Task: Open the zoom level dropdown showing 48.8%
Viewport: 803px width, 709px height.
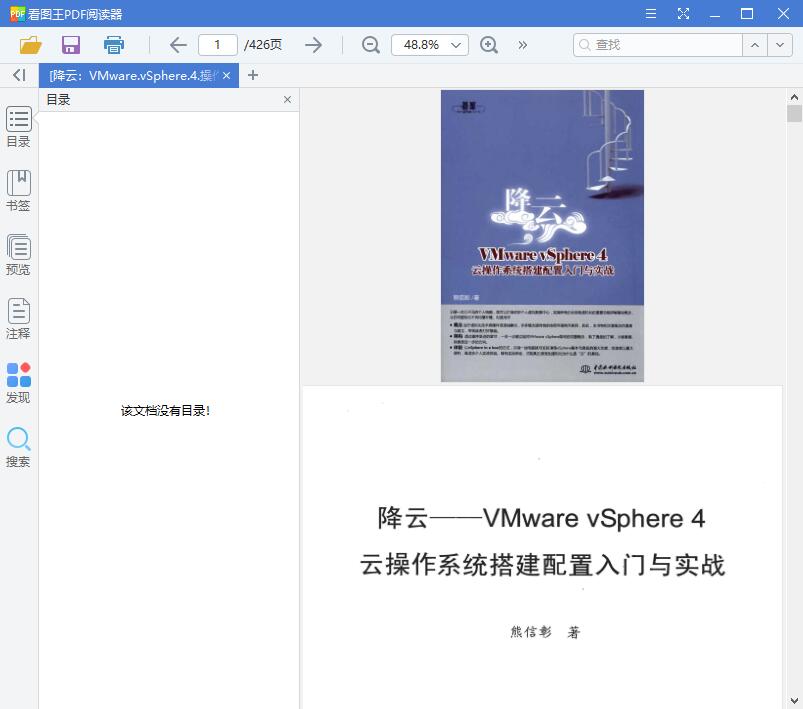Action: coord(430,45)
